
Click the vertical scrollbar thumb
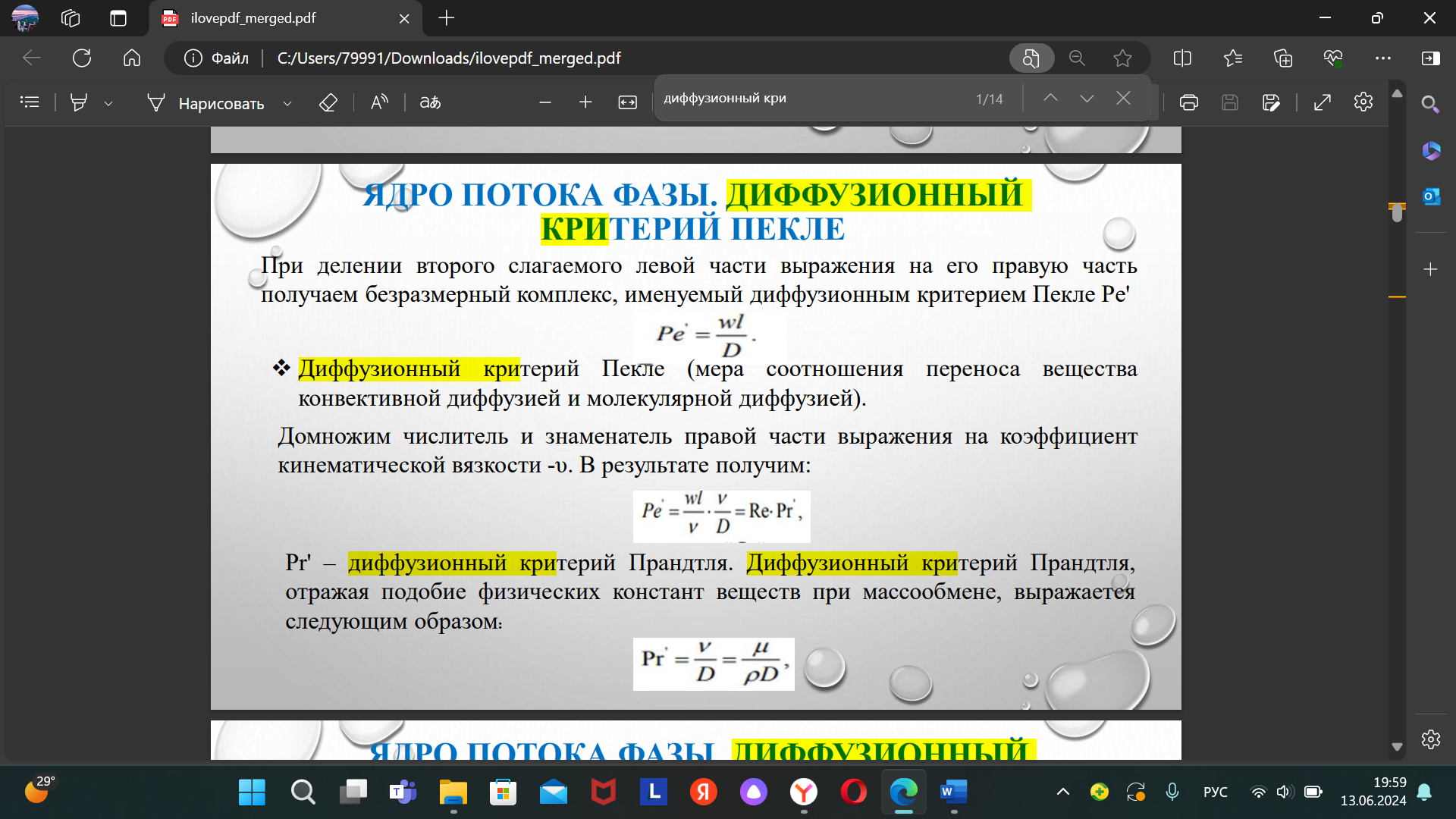pyautogui.click(x=1398, y=213)
